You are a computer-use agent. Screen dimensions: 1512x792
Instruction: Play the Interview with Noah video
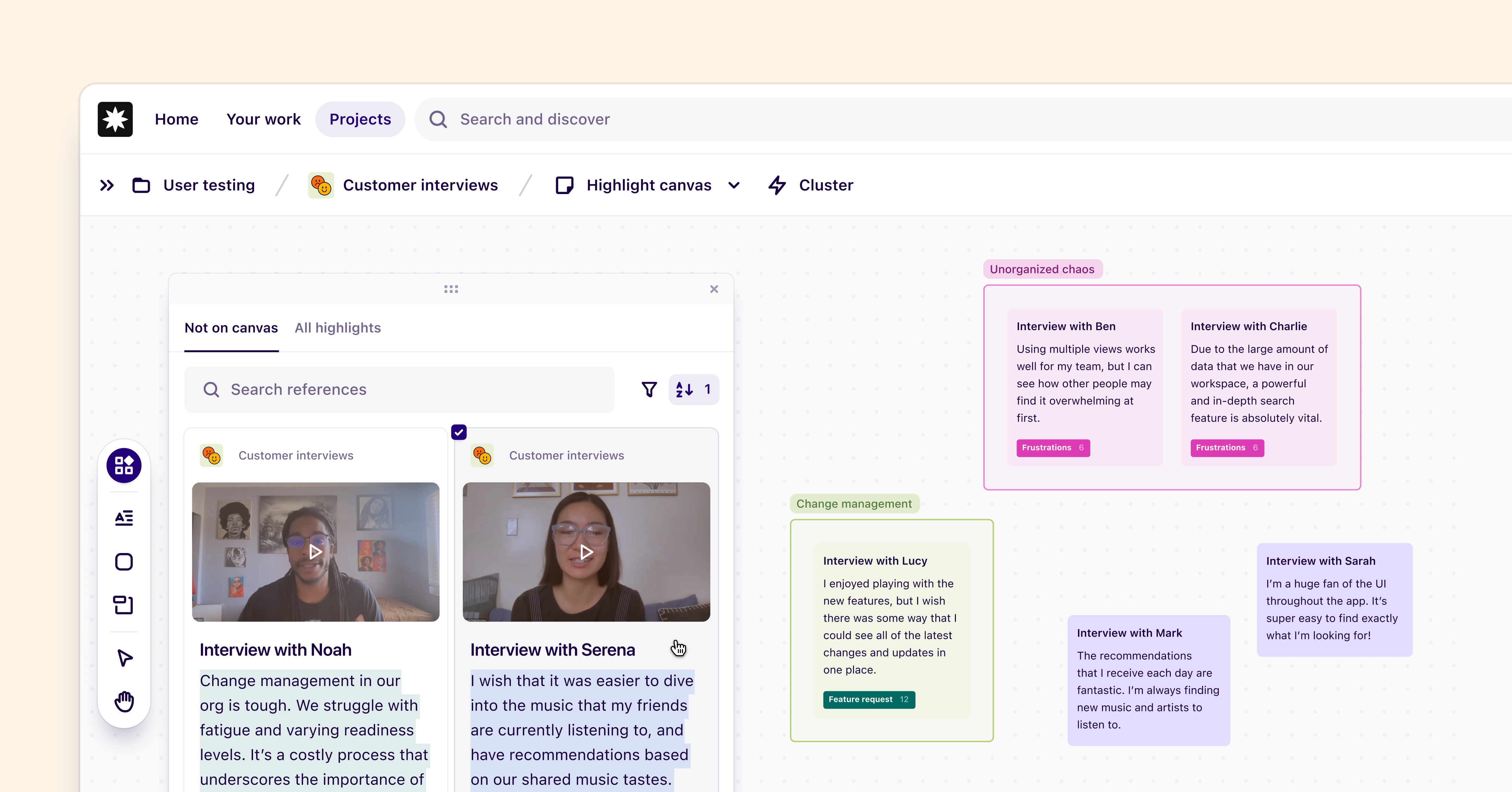[315, 552]
